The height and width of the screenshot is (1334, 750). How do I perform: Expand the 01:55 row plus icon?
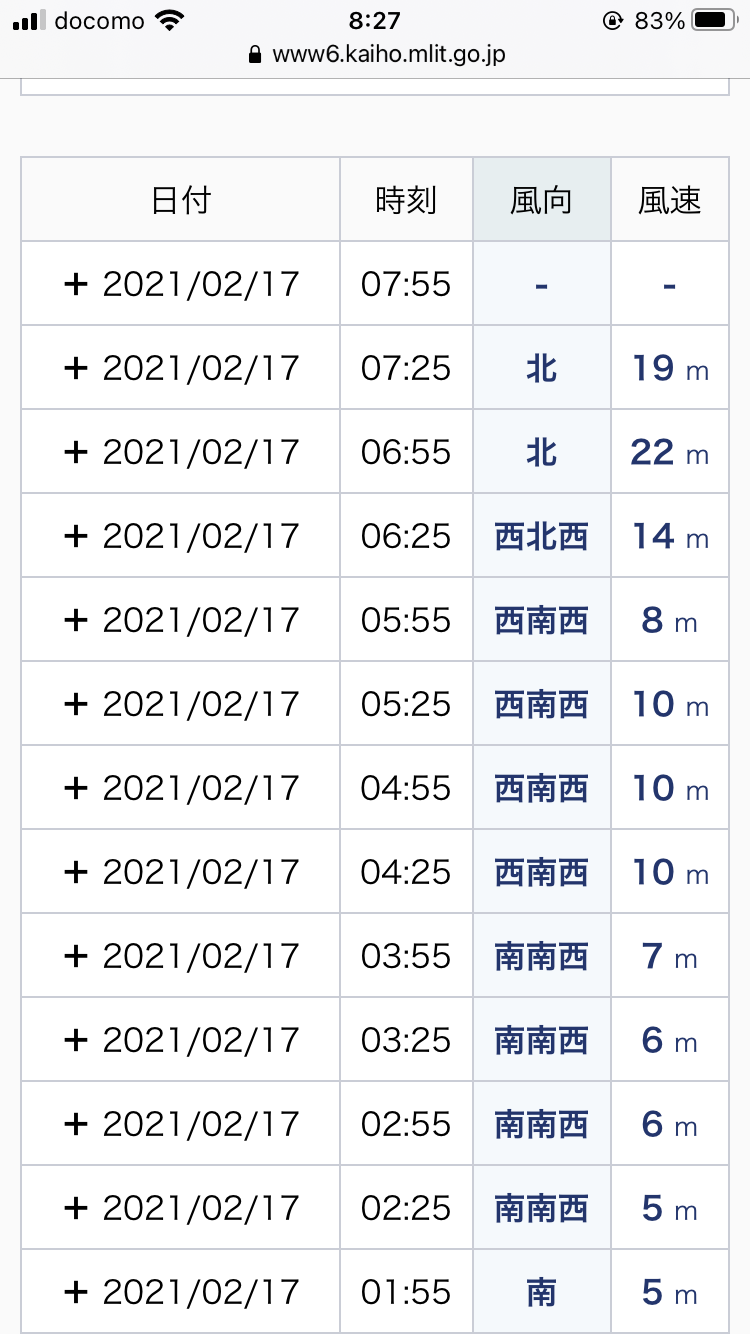tap(76, 1292)
